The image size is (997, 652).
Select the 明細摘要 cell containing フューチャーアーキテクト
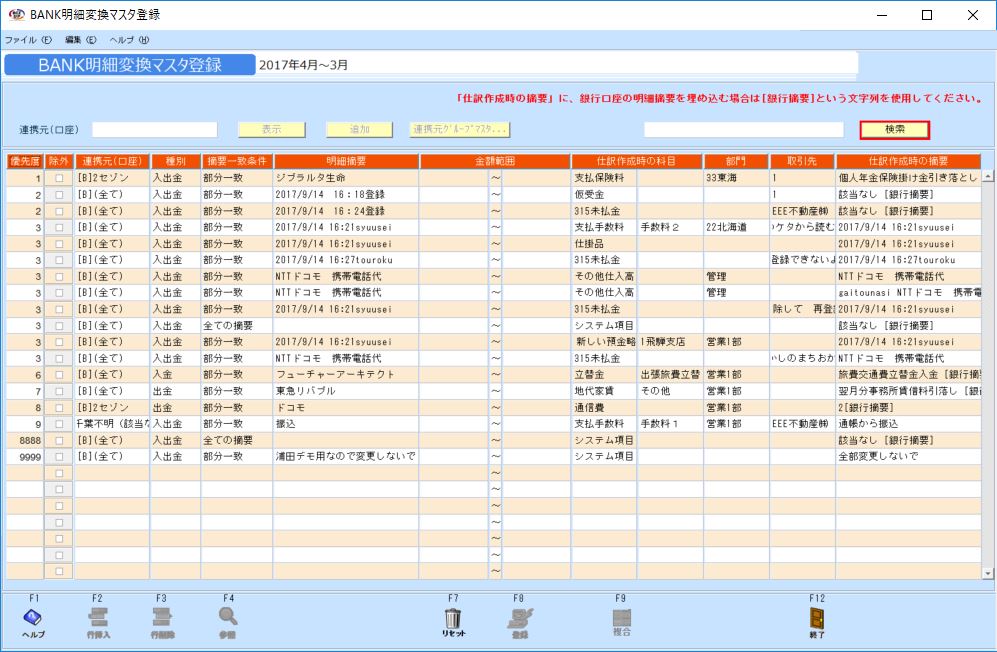click(346, 375)
